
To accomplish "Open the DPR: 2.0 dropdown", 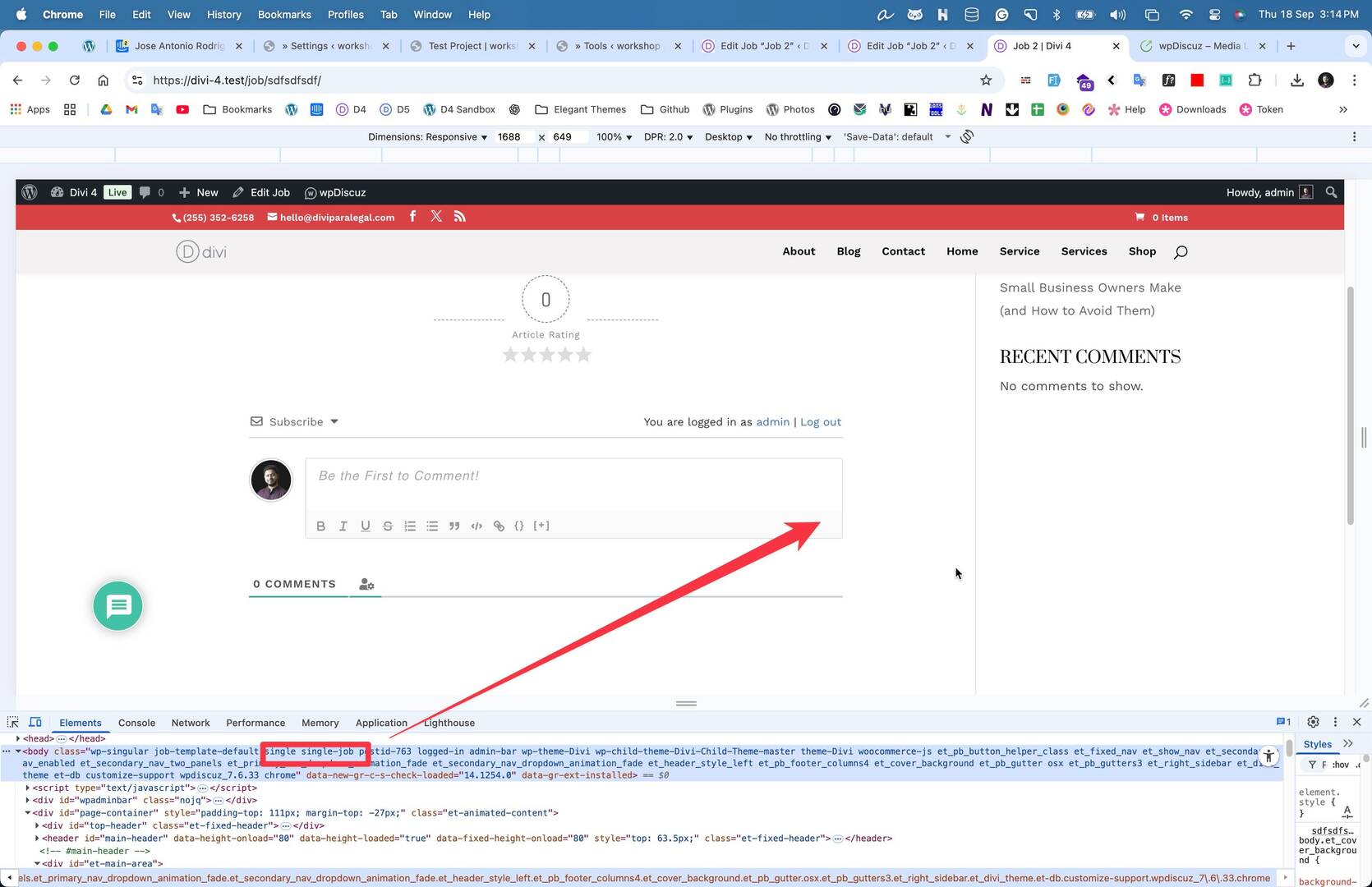I will click(668, 137).
